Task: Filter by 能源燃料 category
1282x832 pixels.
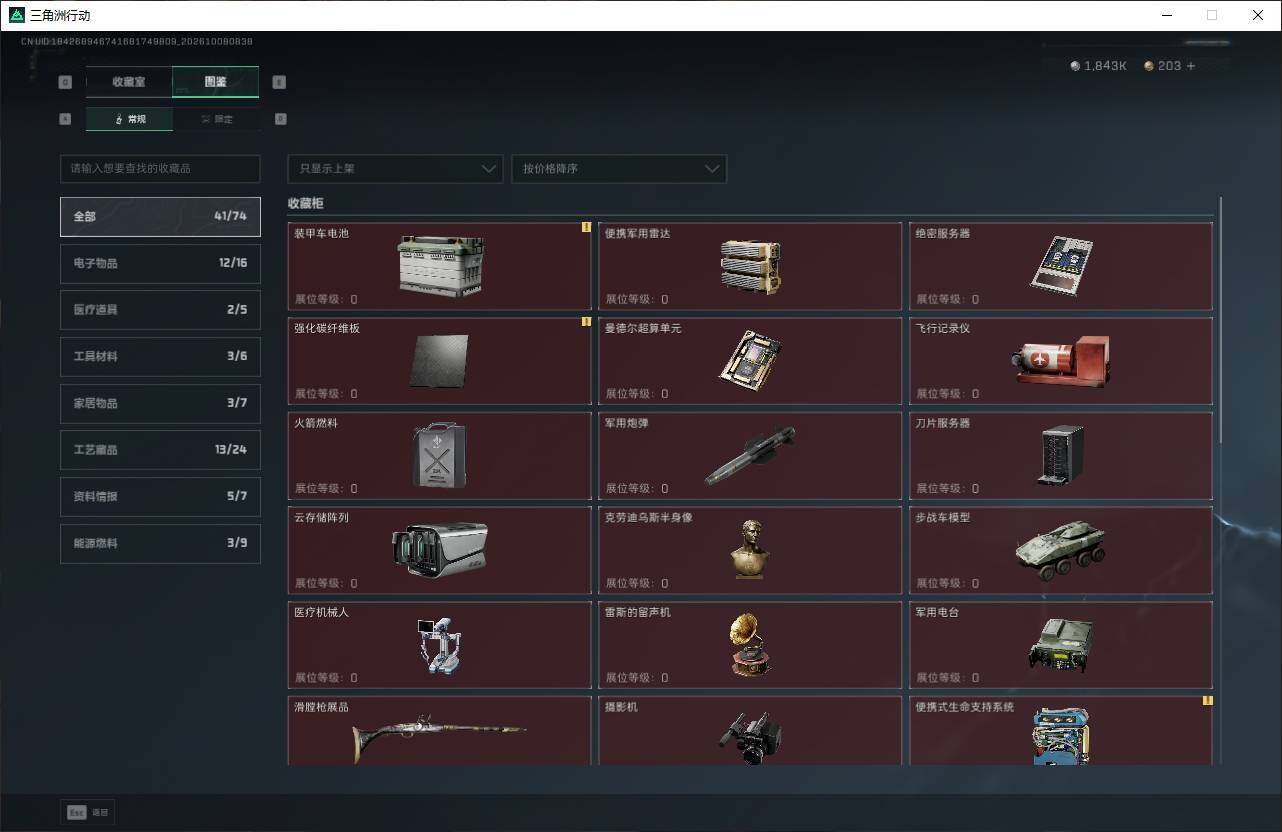Action: 160,543
